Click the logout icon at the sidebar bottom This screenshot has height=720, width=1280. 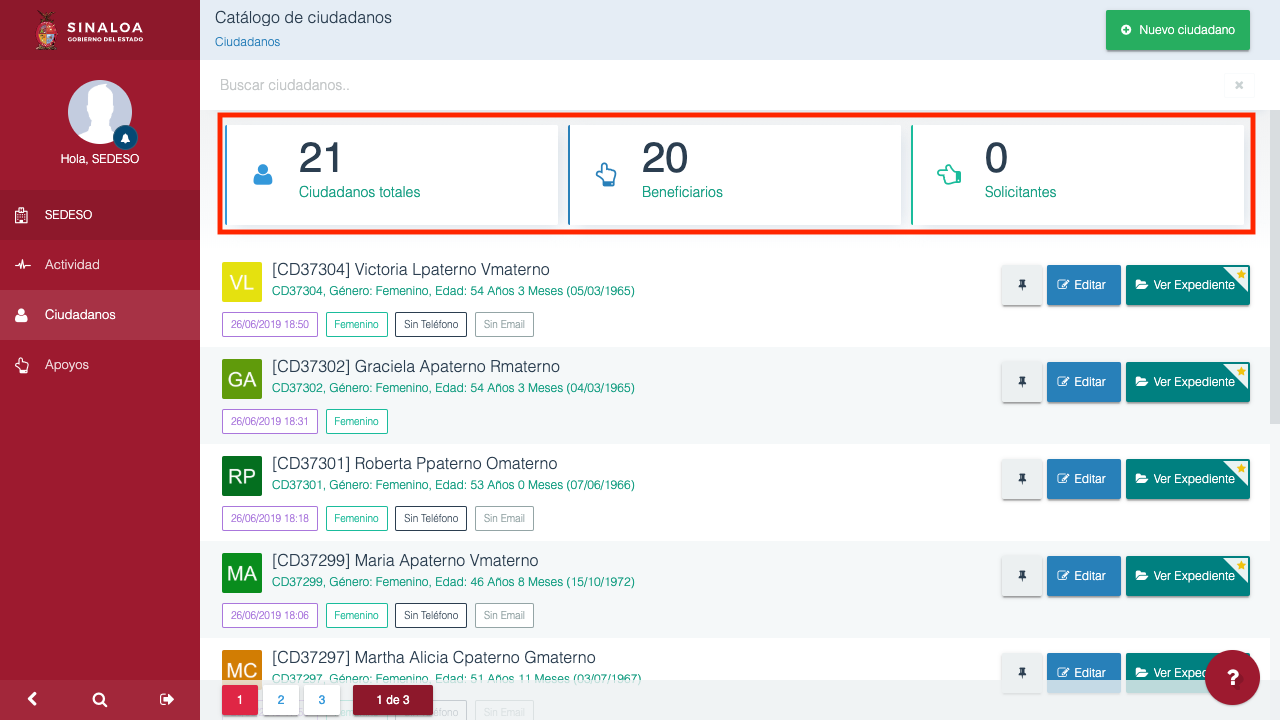[x=167, y=700]
